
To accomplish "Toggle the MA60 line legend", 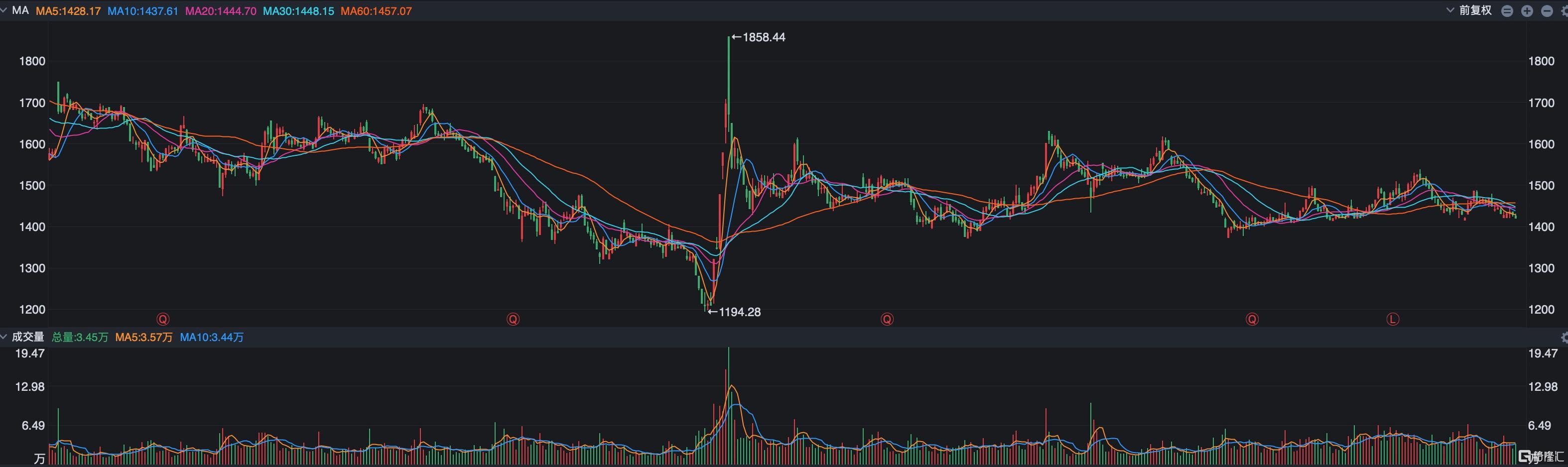I will (x=376, y=11).
